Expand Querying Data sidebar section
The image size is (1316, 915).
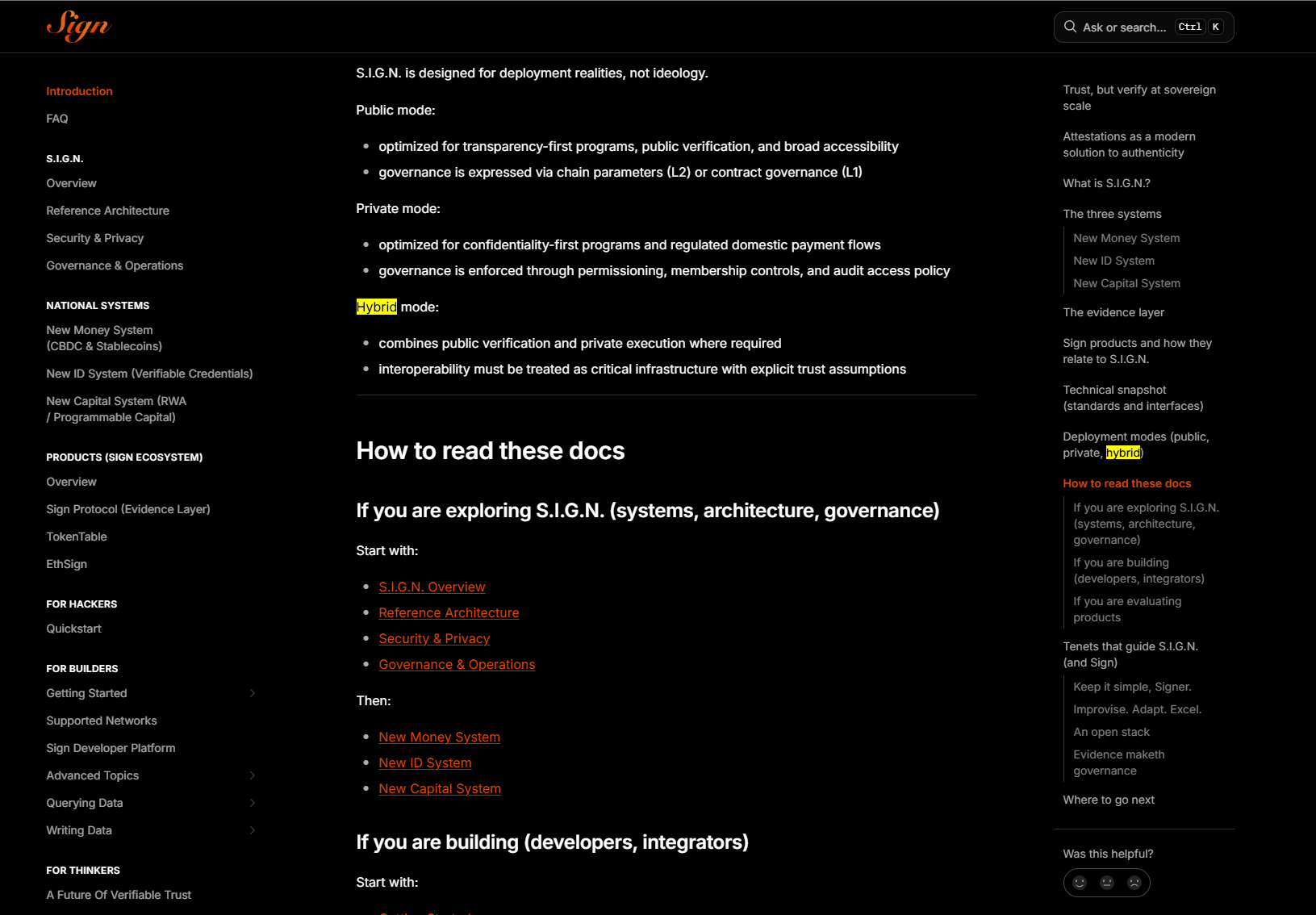point(253,803)
